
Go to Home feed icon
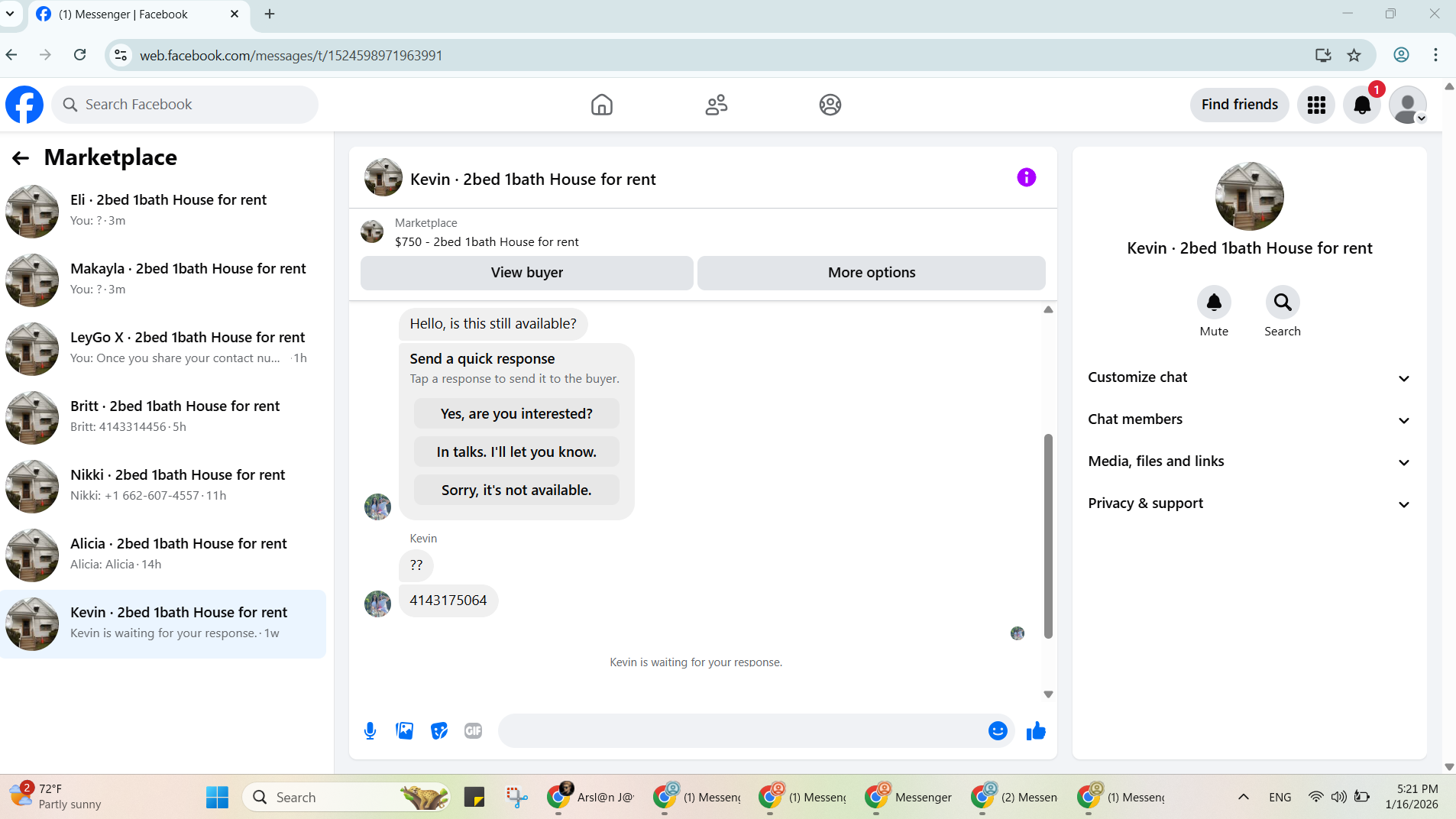(x=602, y=105)
